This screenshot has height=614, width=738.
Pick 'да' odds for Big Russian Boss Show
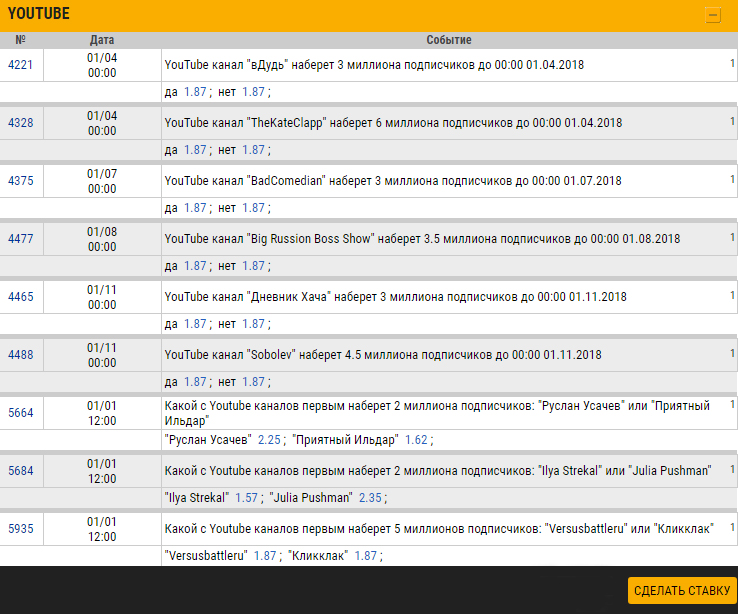pos(195,266)
